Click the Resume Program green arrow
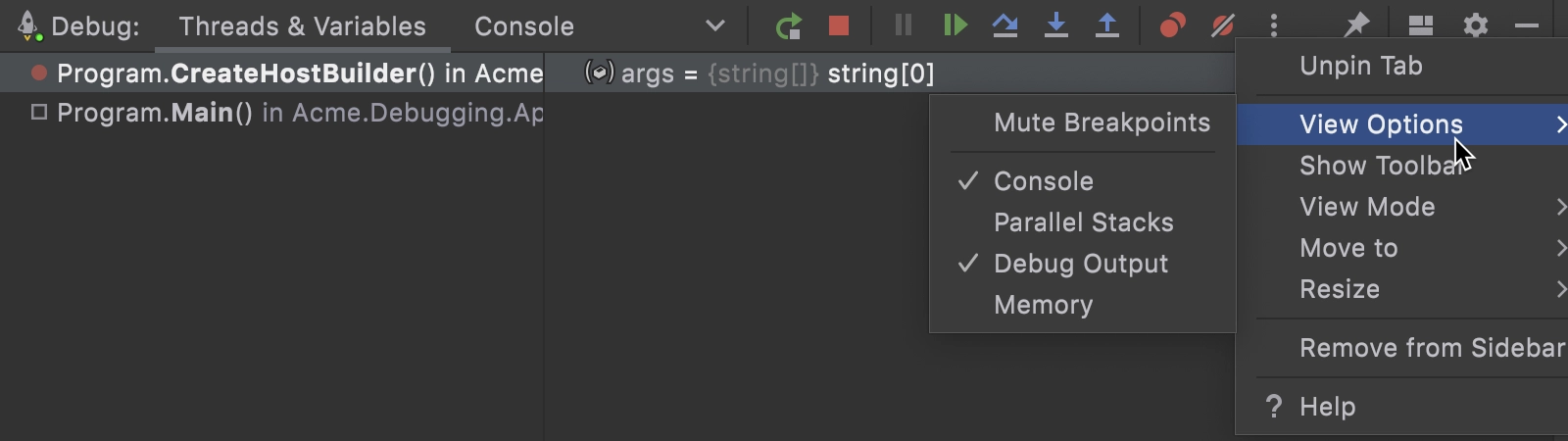The width and height of the screenshot is (1568, 441). click(x=955, y=25)
